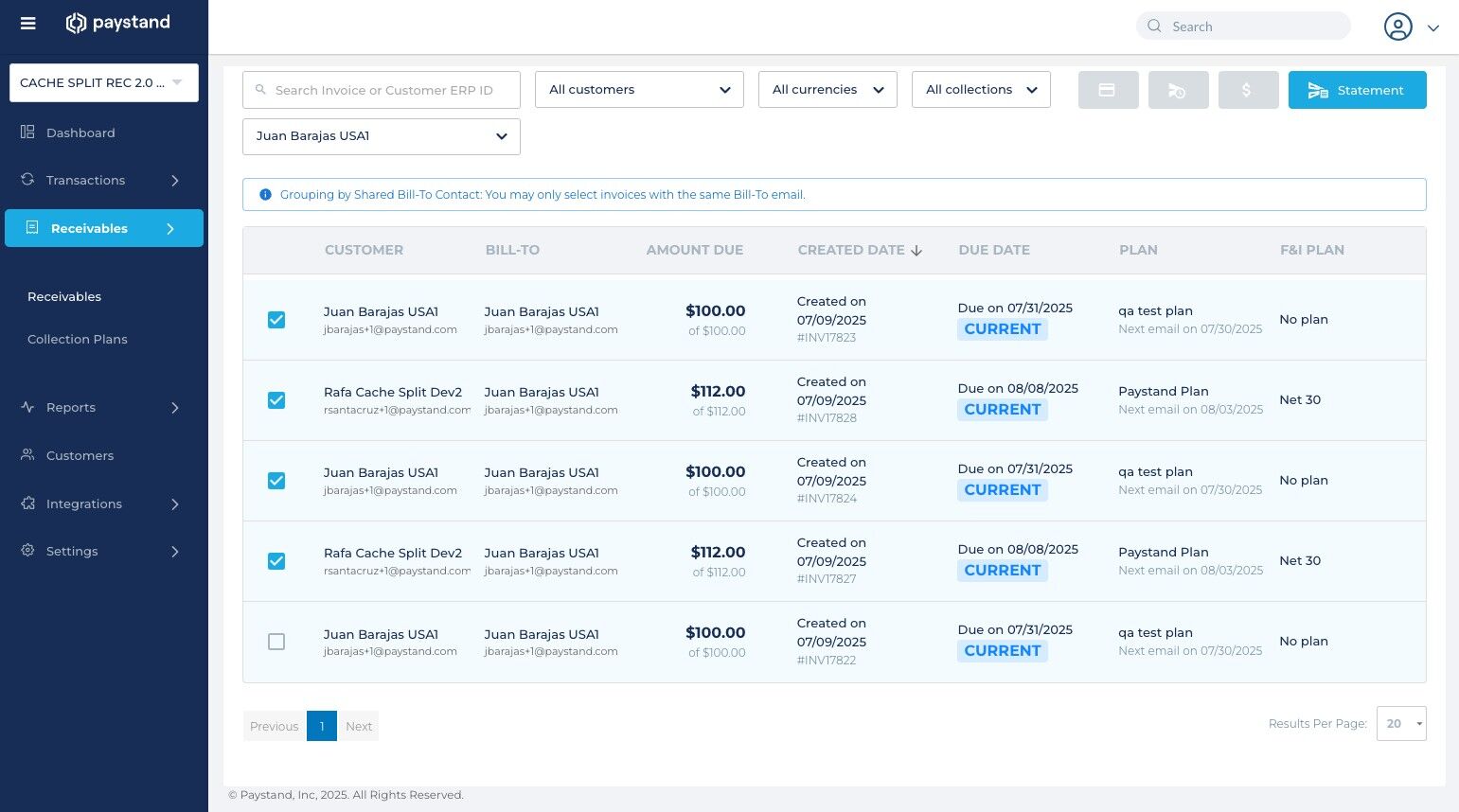
Task: Click the blue Statement button
Action: (x=1357, y=90)
